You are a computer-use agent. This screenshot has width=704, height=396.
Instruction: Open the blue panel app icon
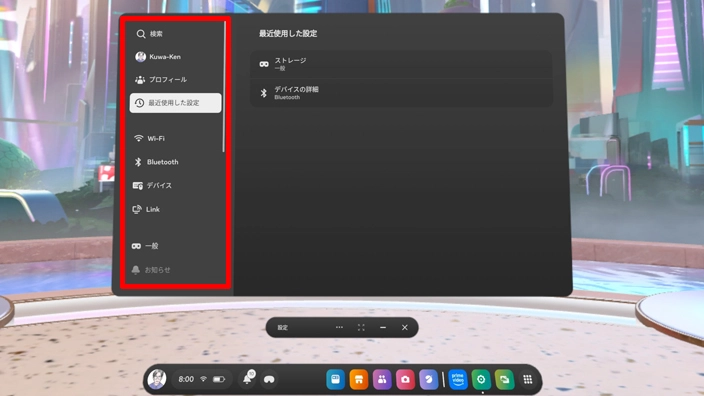(335, 379)
